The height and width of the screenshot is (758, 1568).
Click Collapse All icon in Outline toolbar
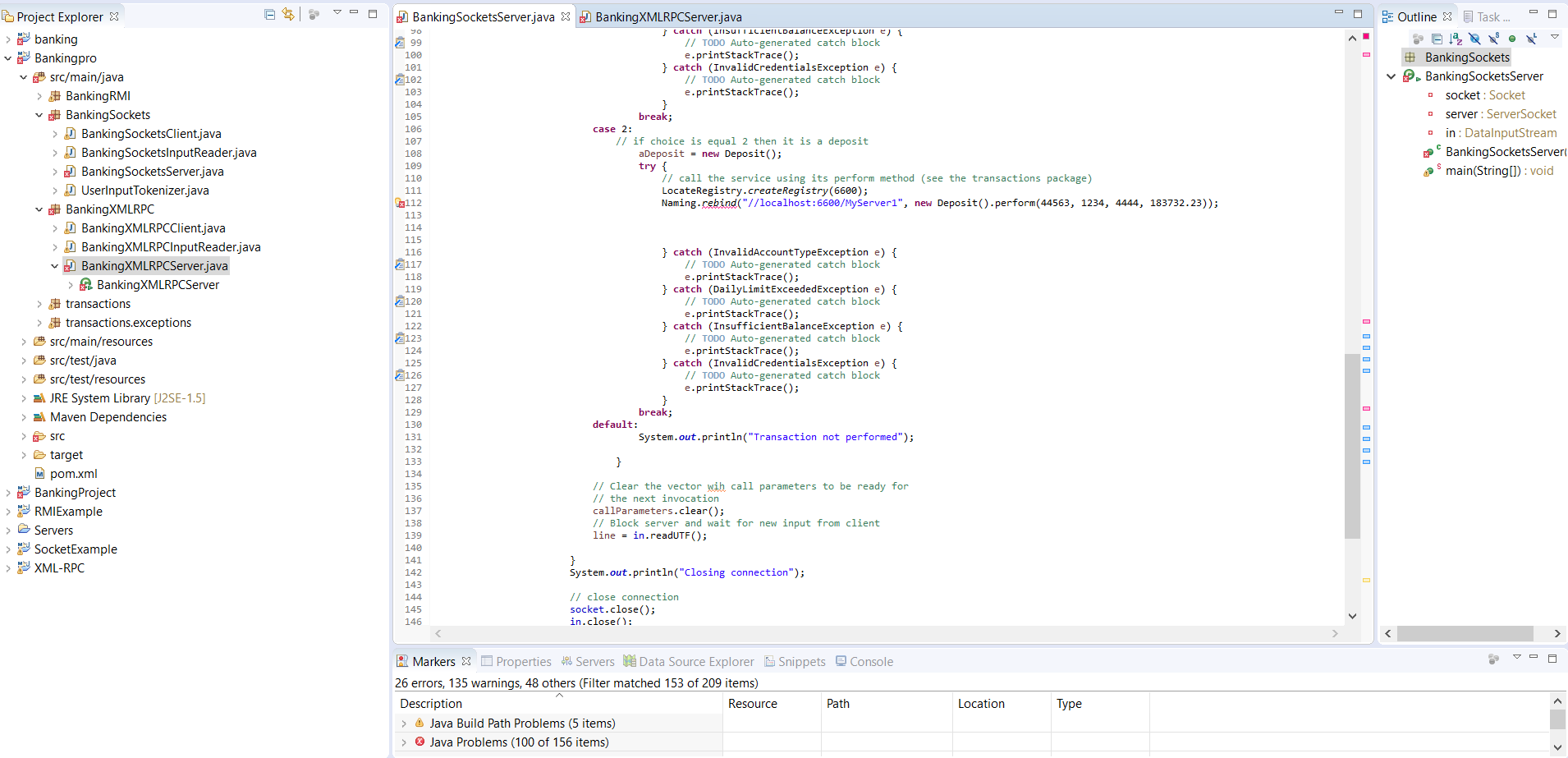click(x=1437, y=39)
